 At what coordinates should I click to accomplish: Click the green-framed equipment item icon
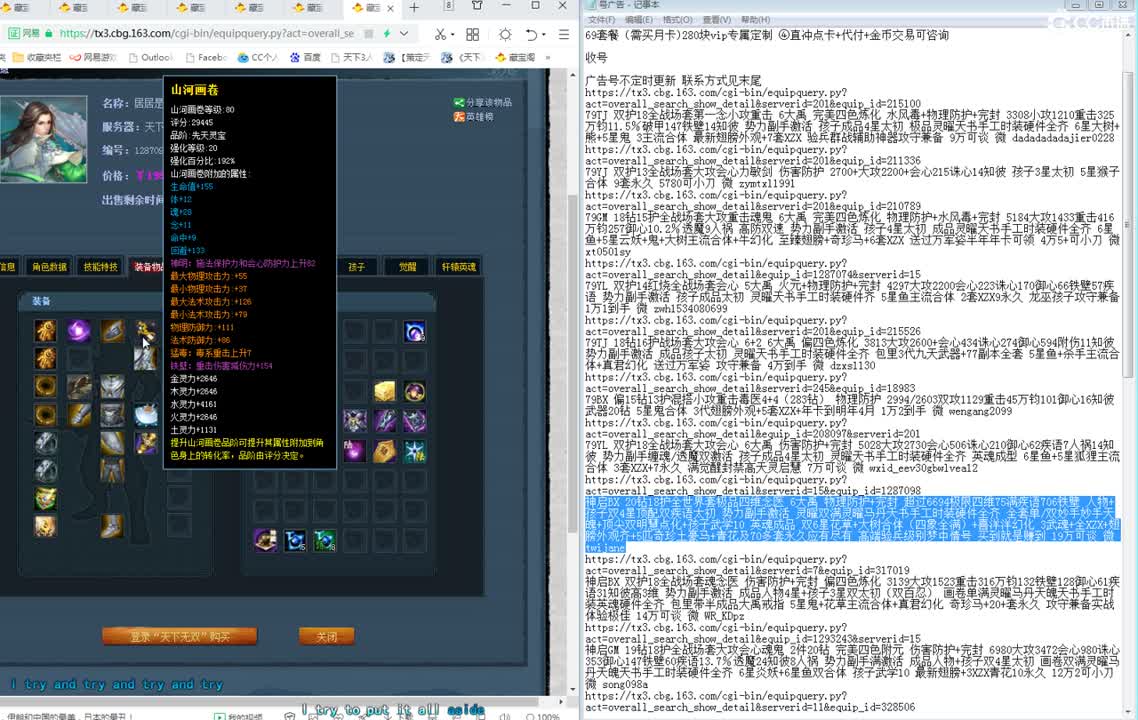[x=45, y=498]
